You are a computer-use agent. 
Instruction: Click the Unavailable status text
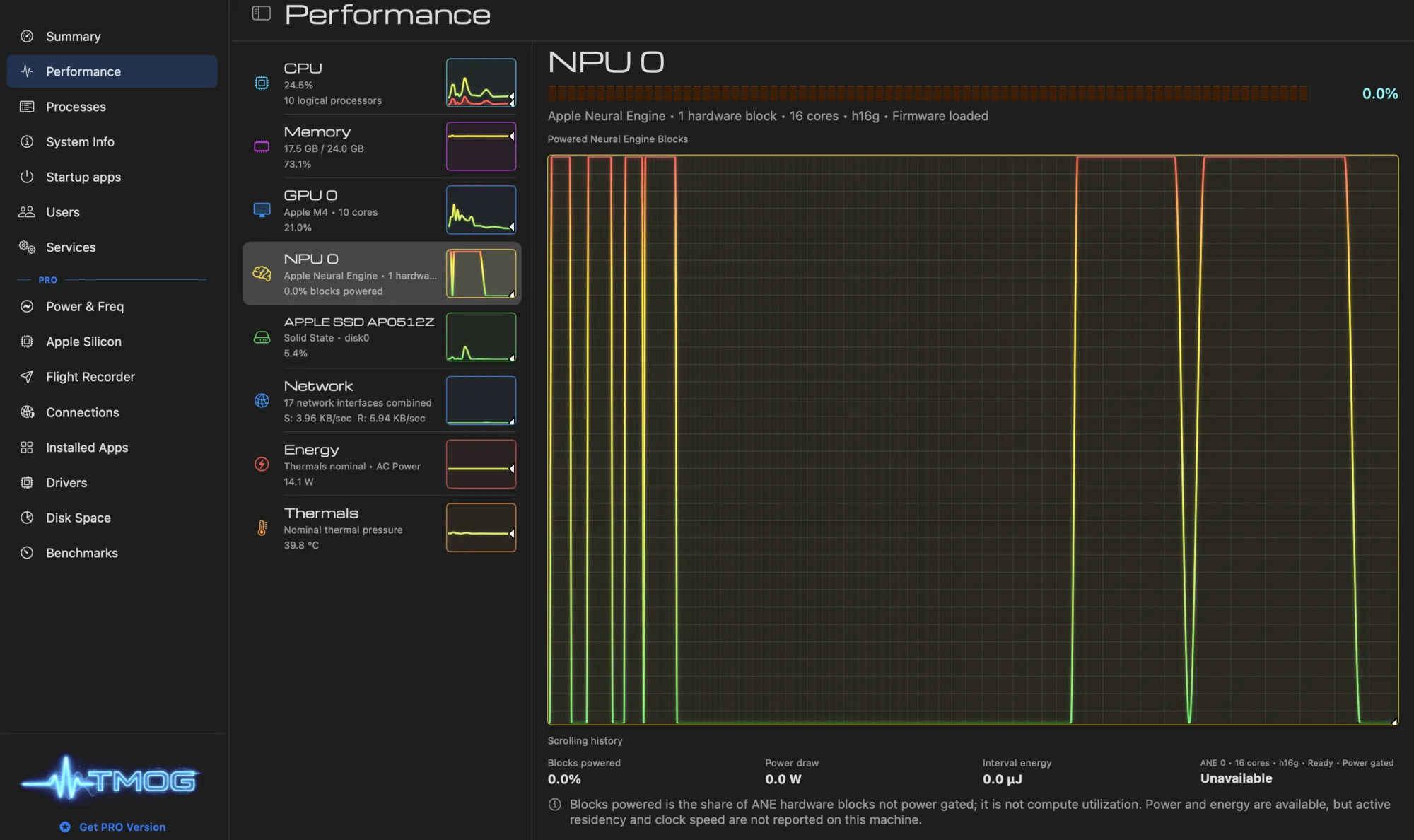click(1236, 778)
